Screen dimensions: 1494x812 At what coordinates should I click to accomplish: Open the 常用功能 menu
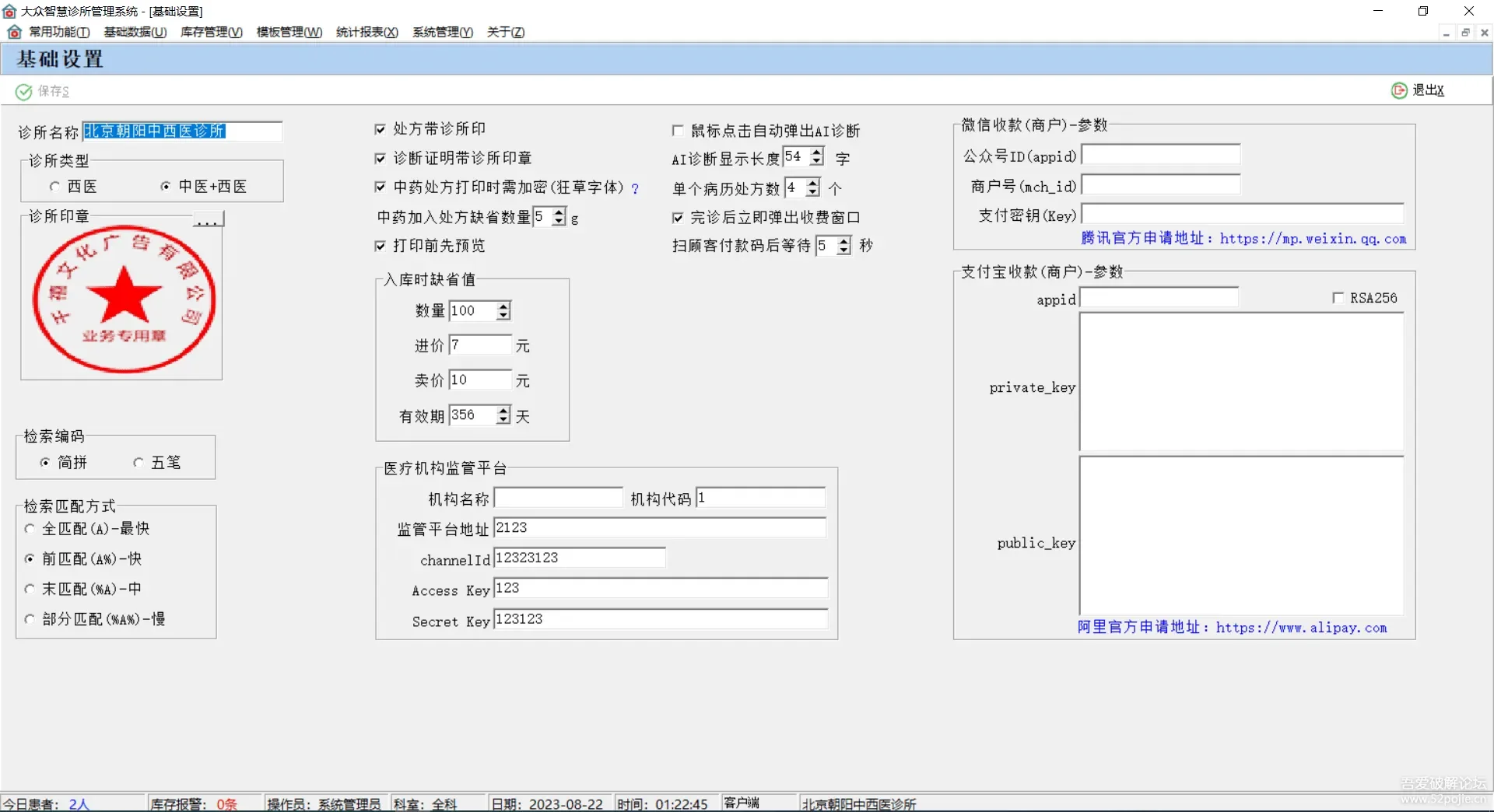tap(60, 32)
